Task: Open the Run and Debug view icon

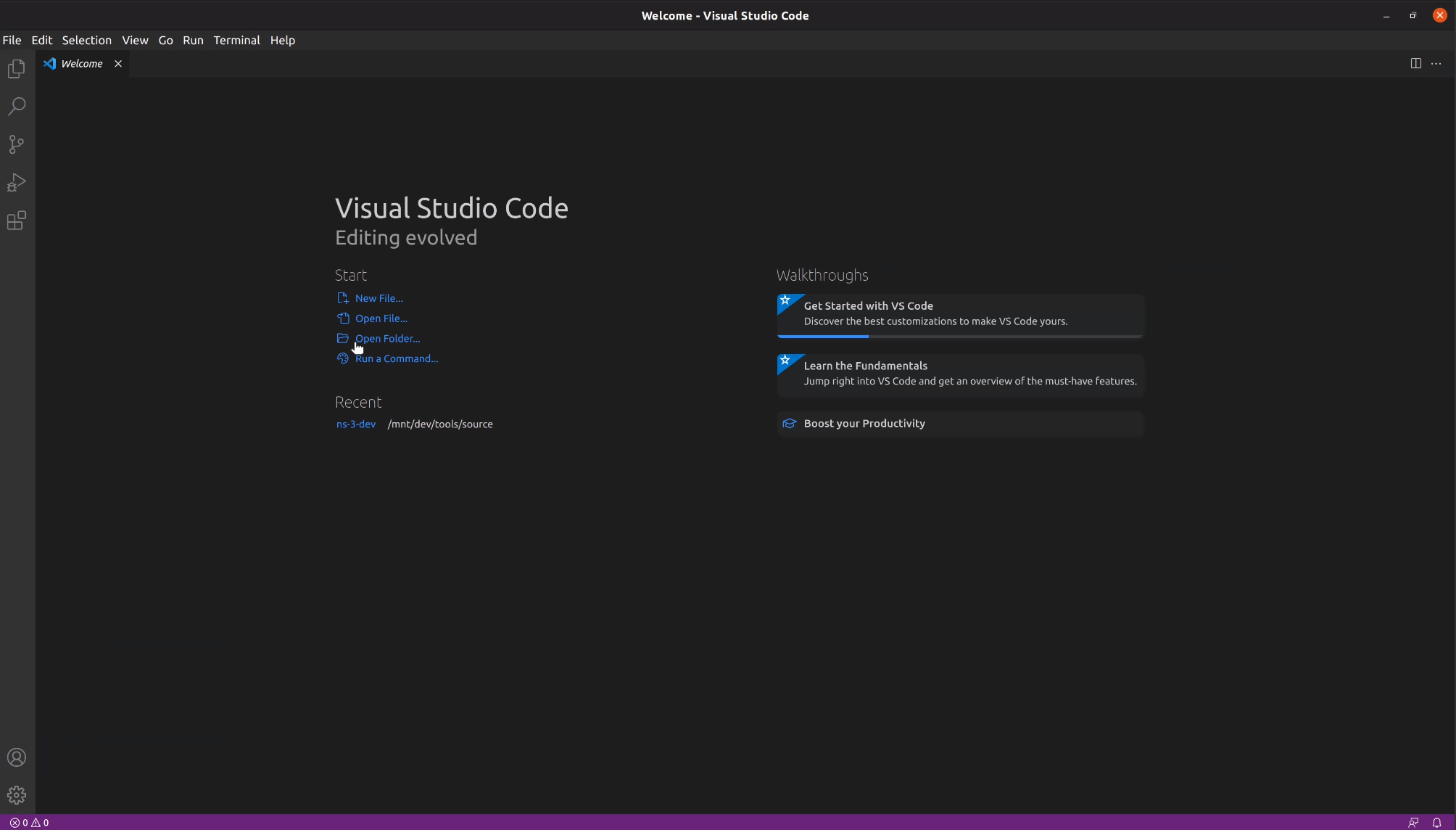Action: (x=17, y=182)
